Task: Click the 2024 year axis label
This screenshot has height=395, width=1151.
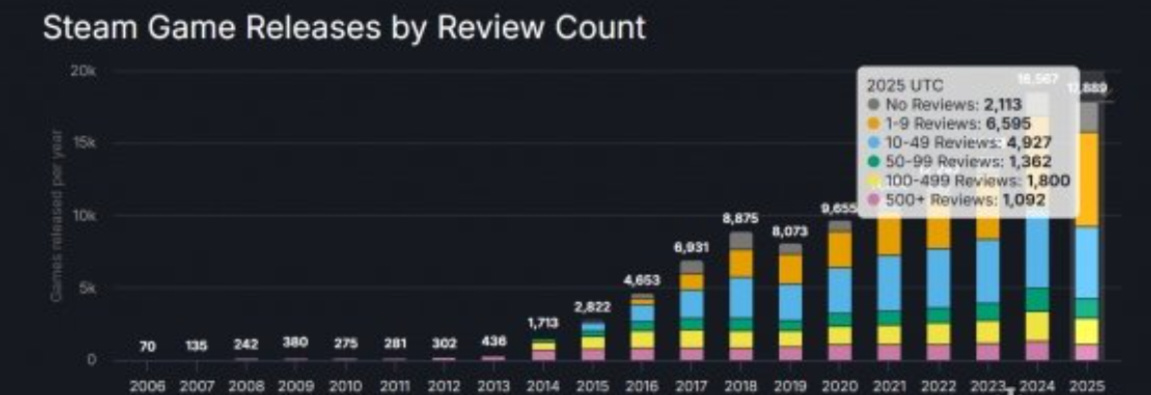Action: pos(1038,385)
